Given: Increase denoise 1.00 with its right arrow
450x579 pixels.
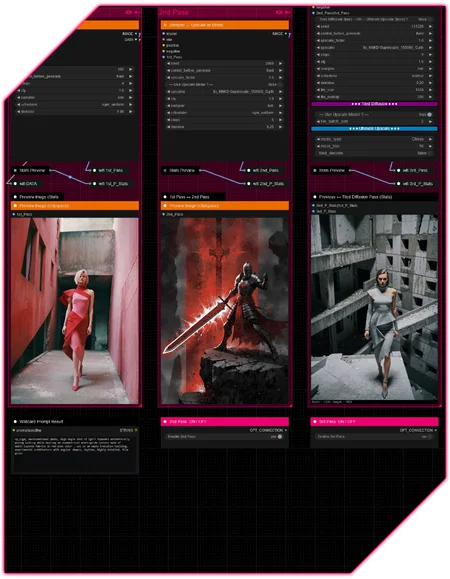Looking at the screenshot, I should click(x=131, y=112).
